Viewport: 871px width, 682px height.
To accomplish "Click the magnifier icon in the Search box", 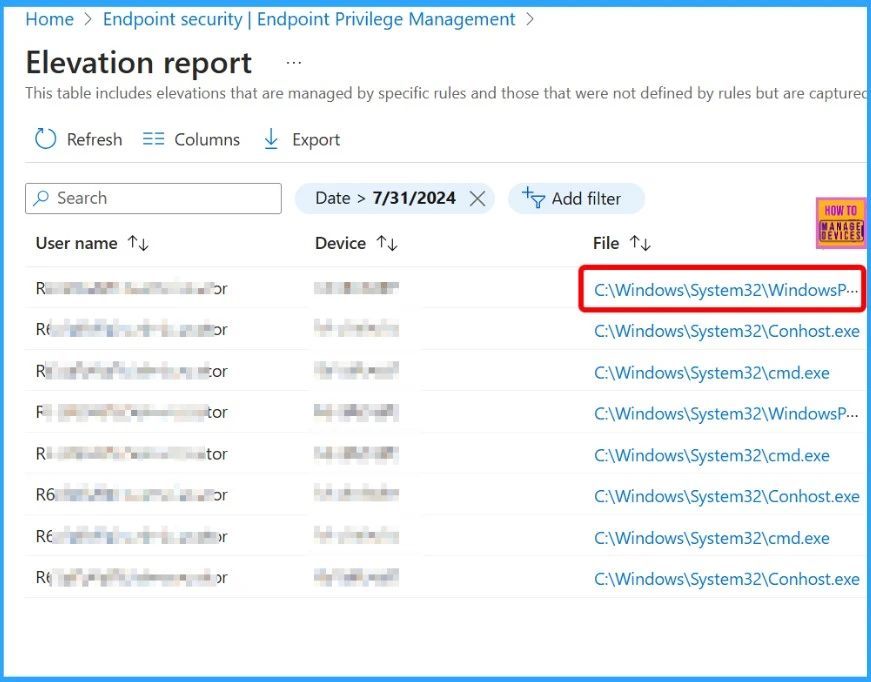I will [x=41, y=198].
